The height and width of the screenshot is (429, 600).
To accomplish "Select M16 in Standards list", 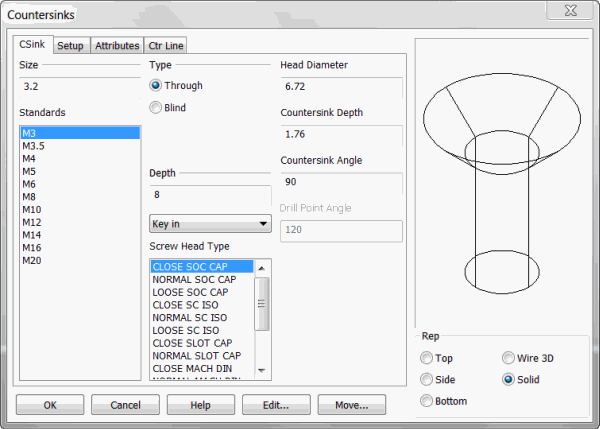I will pos(80,248).
